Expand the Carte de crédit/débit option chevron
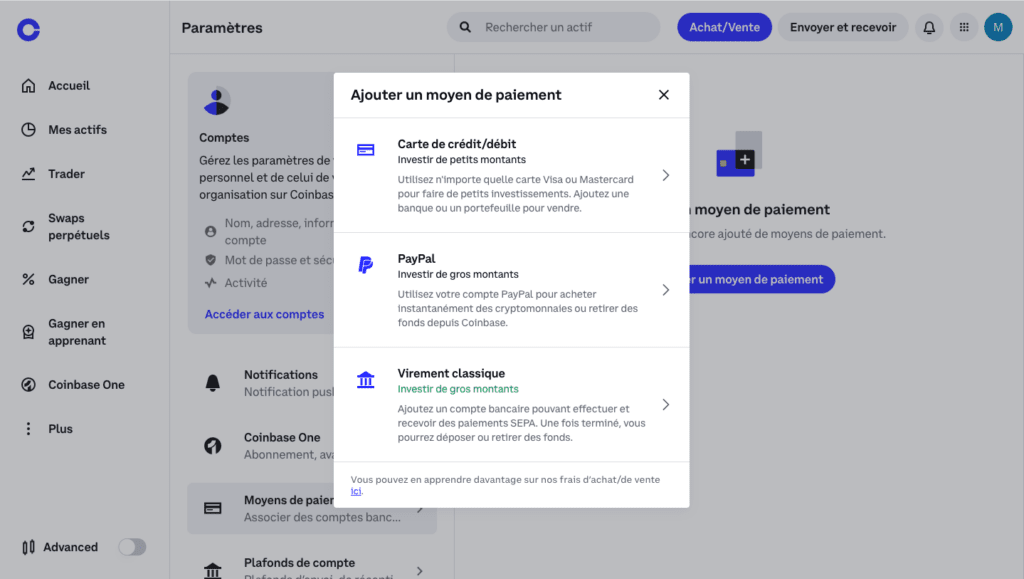This screenshot has width=1024, height=579. (x=665, y=174)
